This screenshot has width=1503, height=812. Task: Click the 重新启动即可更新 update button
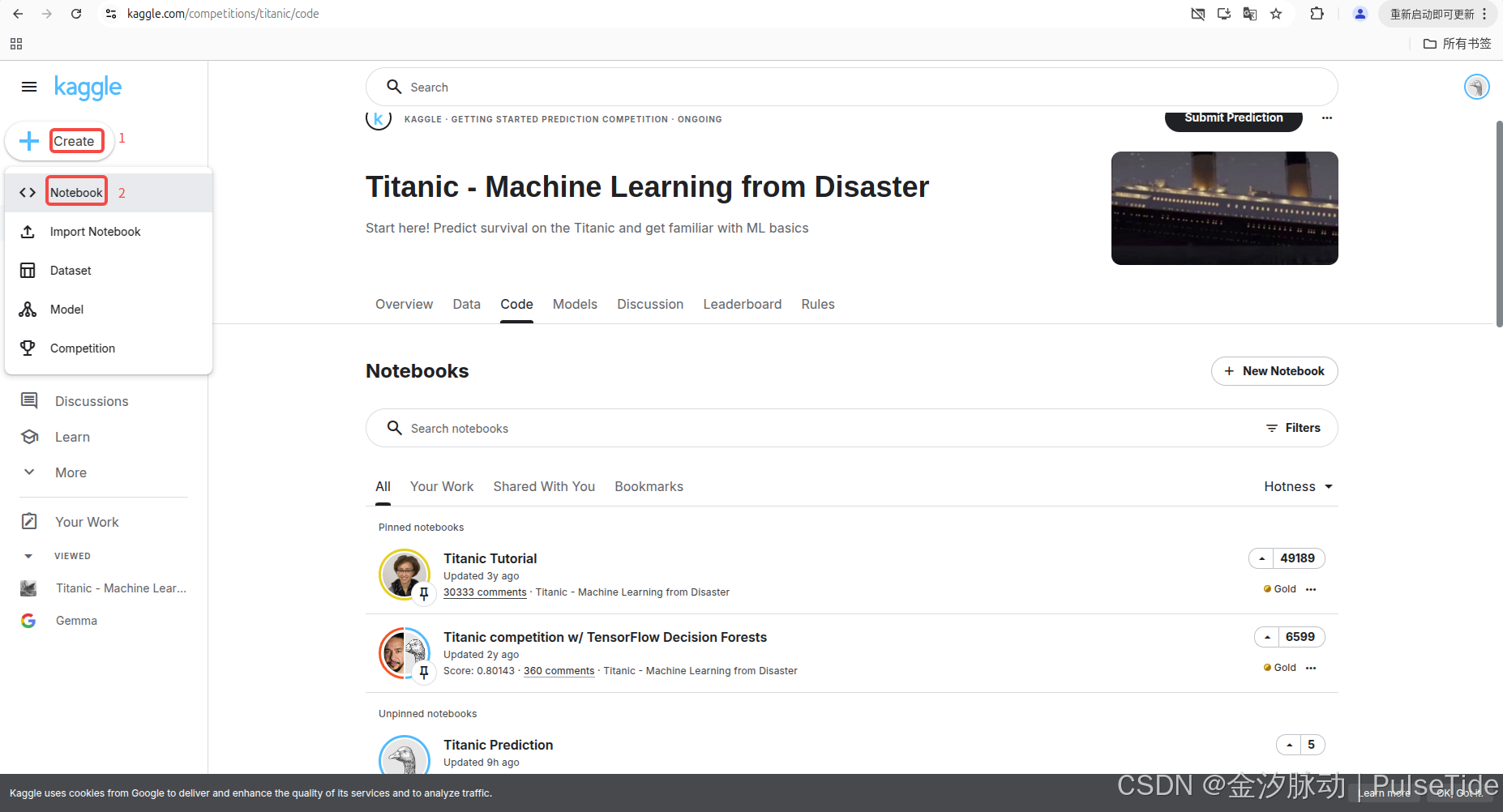(1432, 14)
